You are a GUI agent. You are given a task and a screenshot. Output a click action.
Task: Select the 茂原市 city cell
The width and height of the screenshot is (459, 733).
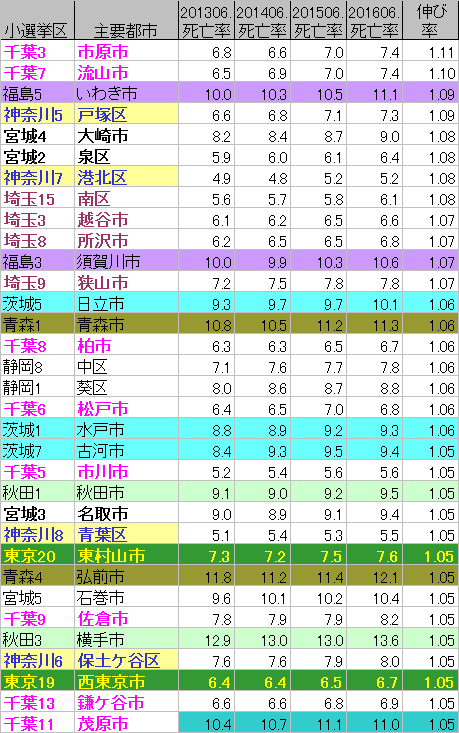click(126, 723)
